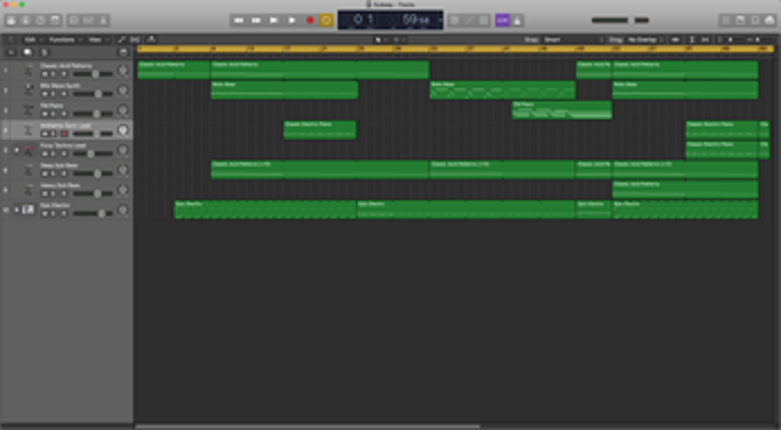Disable the red record-enable on track four
Screen dimensions: 781x430
click(64, 134)
